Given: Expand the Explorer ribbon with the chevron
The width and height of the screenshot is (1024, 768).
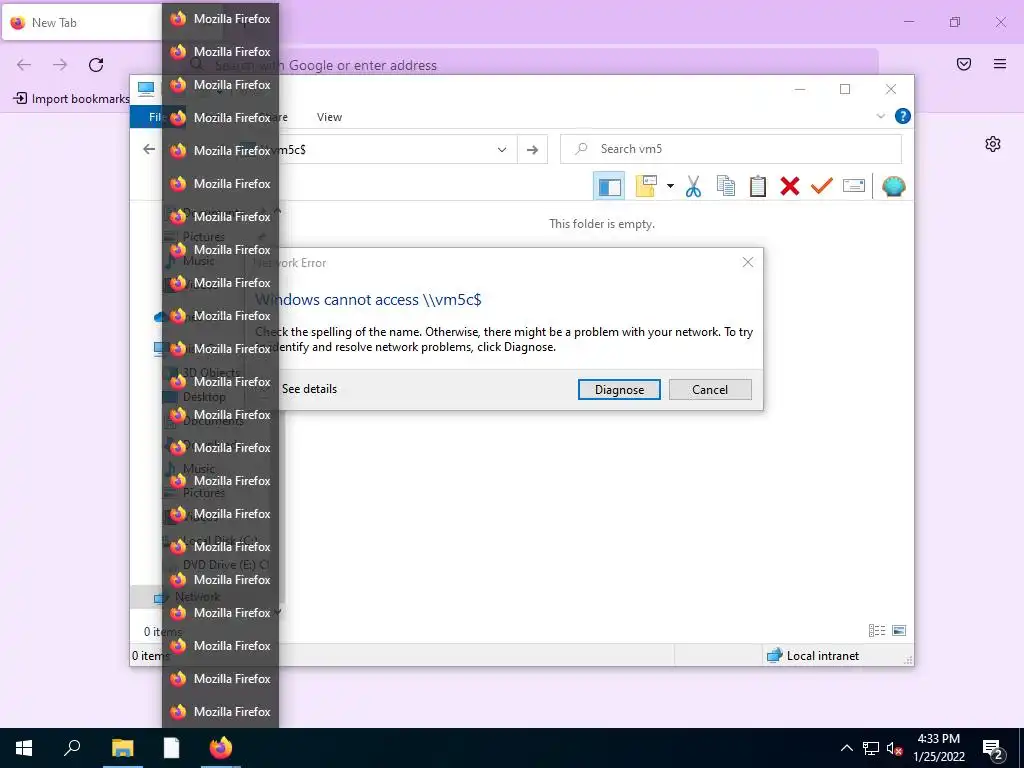Looking at the screenshot, I should pos(880,116).
